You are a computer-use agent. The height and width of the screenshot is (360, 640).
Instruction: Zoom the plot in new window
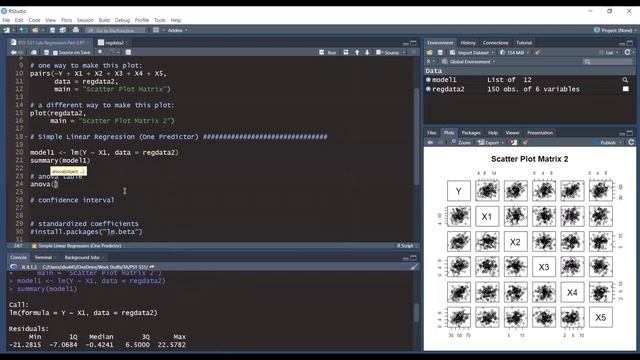coord(461,142)
